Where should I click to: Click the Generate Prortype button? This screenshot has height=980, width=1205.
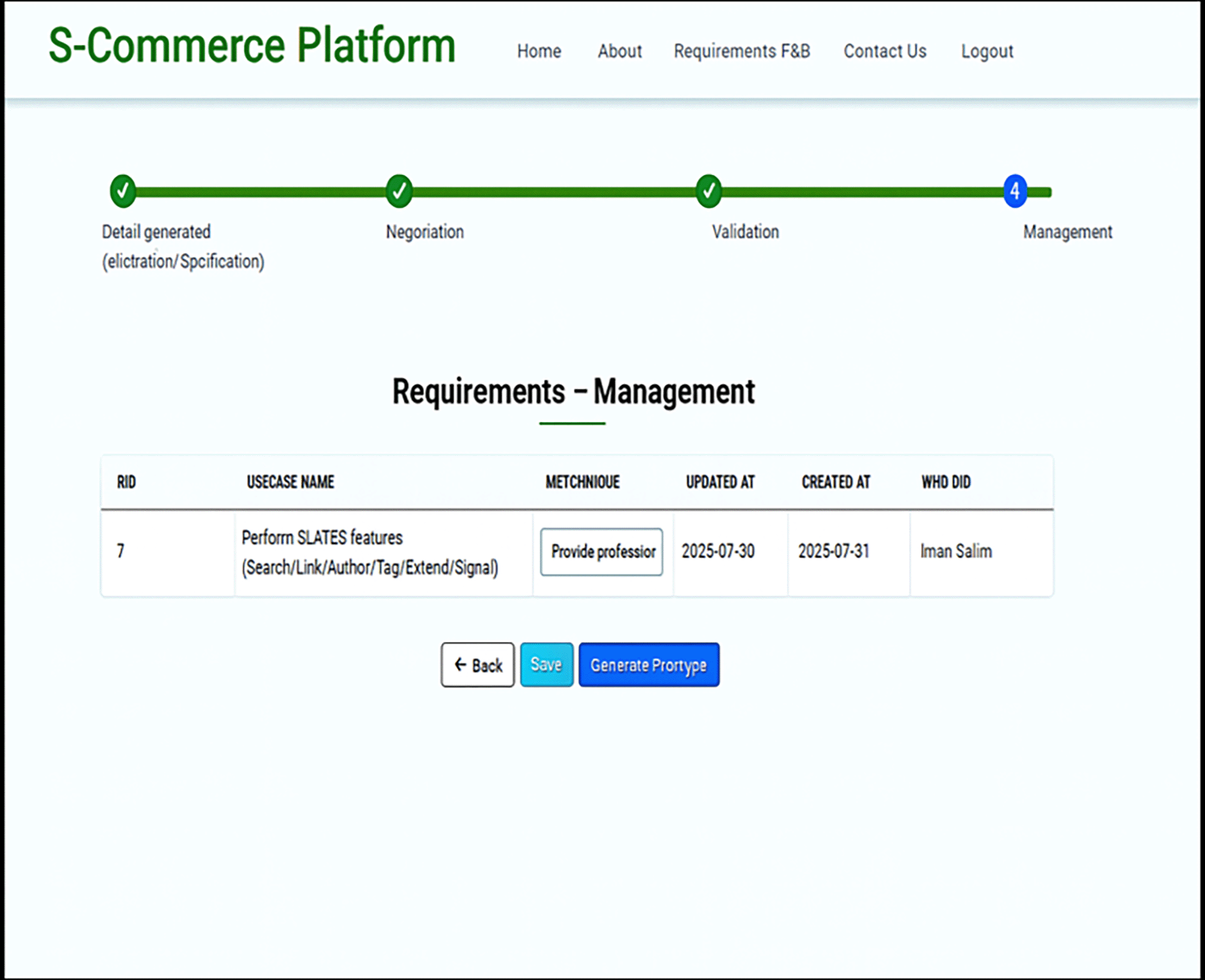click(649, 665)
